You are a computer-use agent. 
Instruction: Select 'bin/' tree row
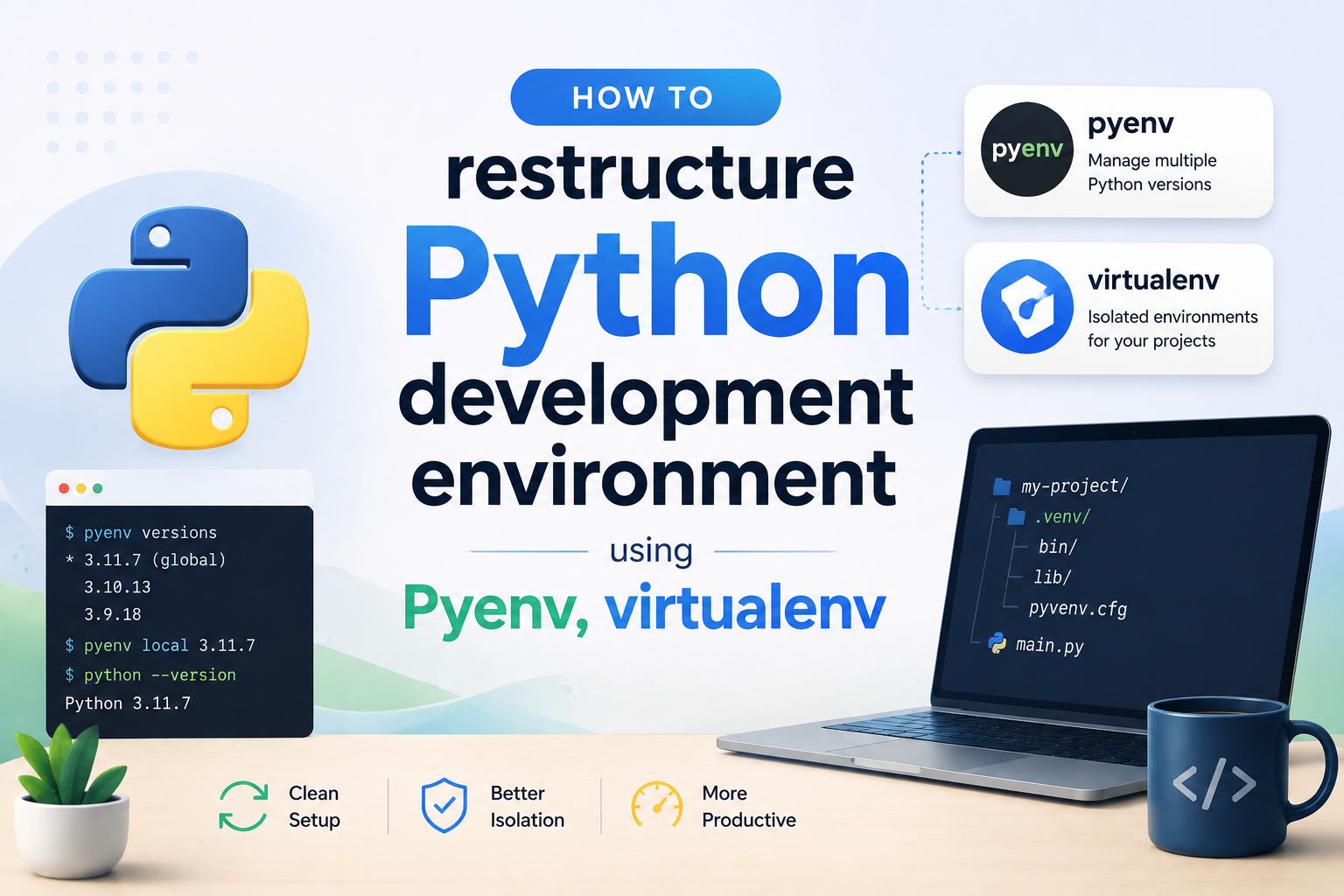[1057, 547]
